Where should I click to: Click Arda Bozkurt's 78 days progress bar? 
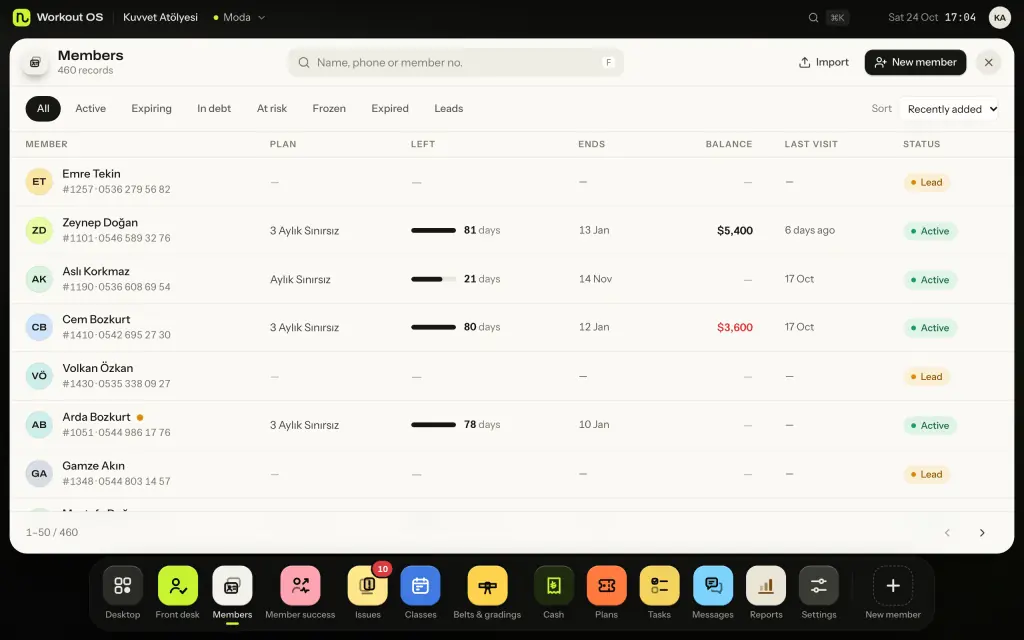pyautogui.click(x=434, y=424)
